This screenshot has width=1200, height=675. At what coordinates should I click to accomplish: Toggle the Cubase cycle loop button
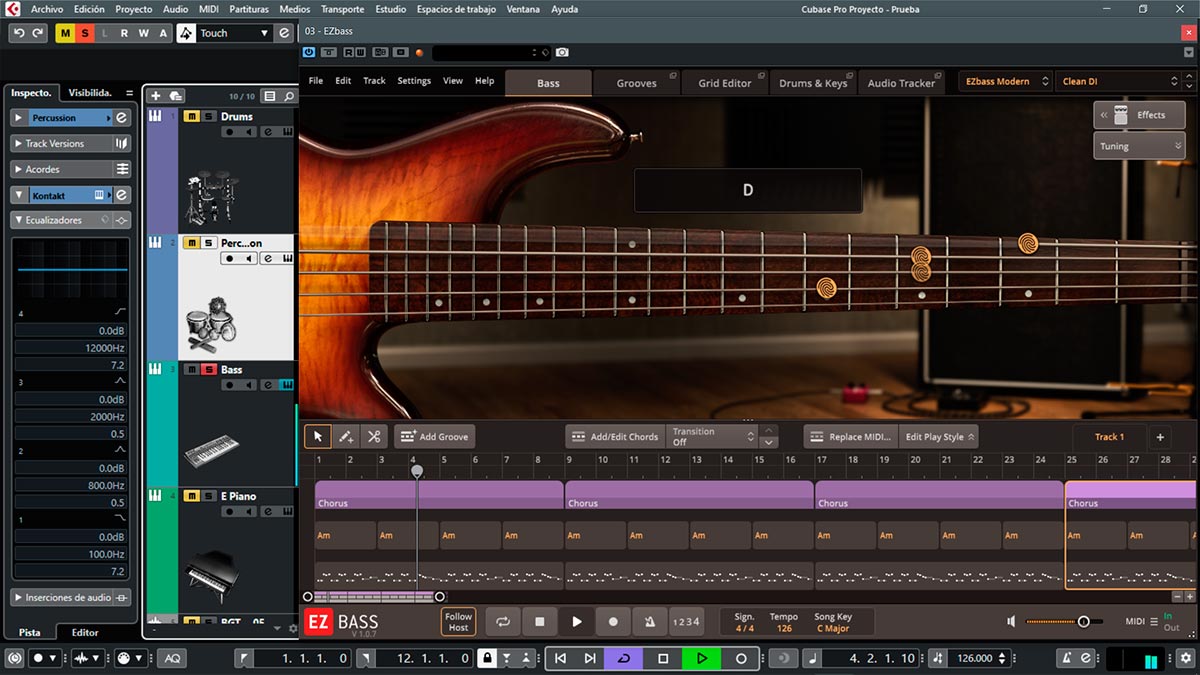click(x=624, y=658)
